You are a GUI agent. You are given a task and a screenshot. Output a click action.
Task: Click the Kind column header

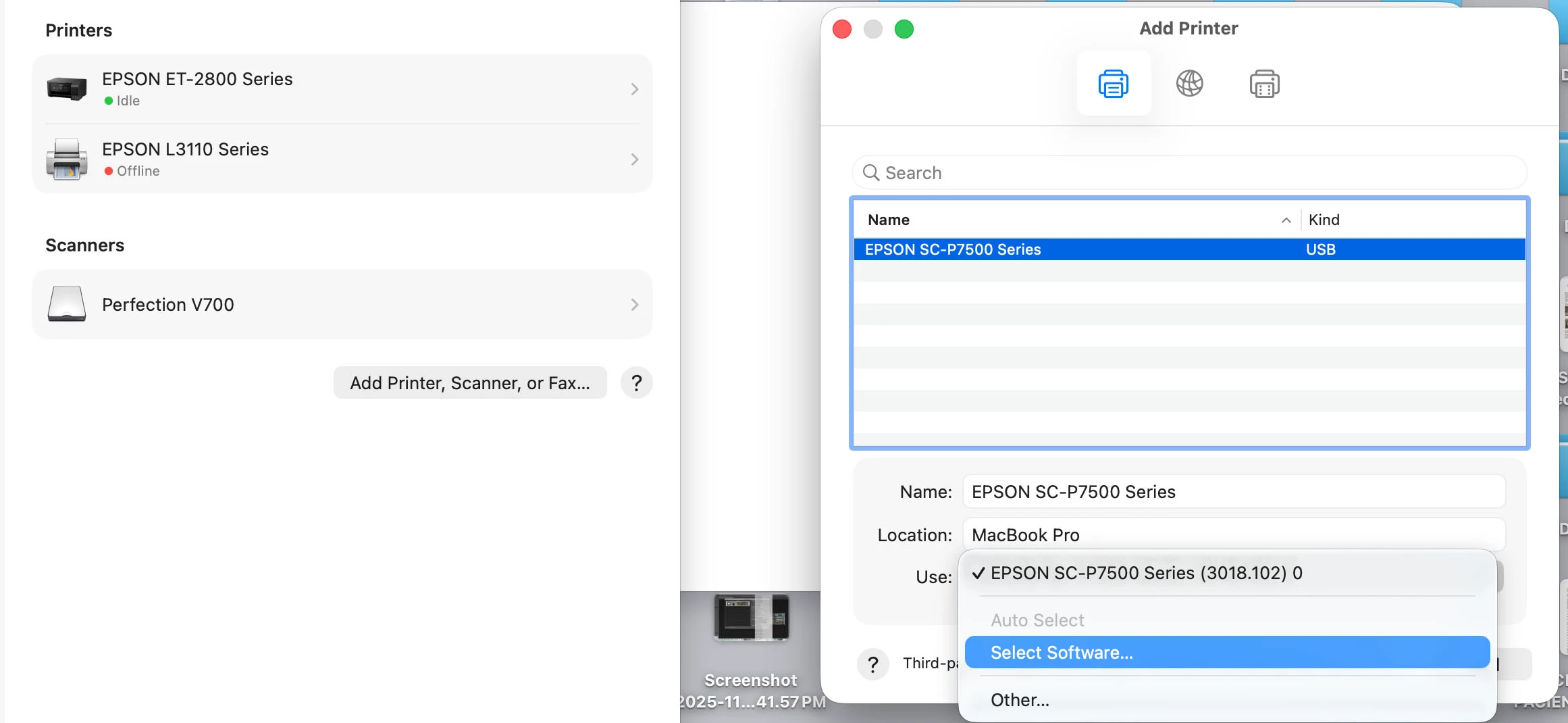[x=1413, y=220]
